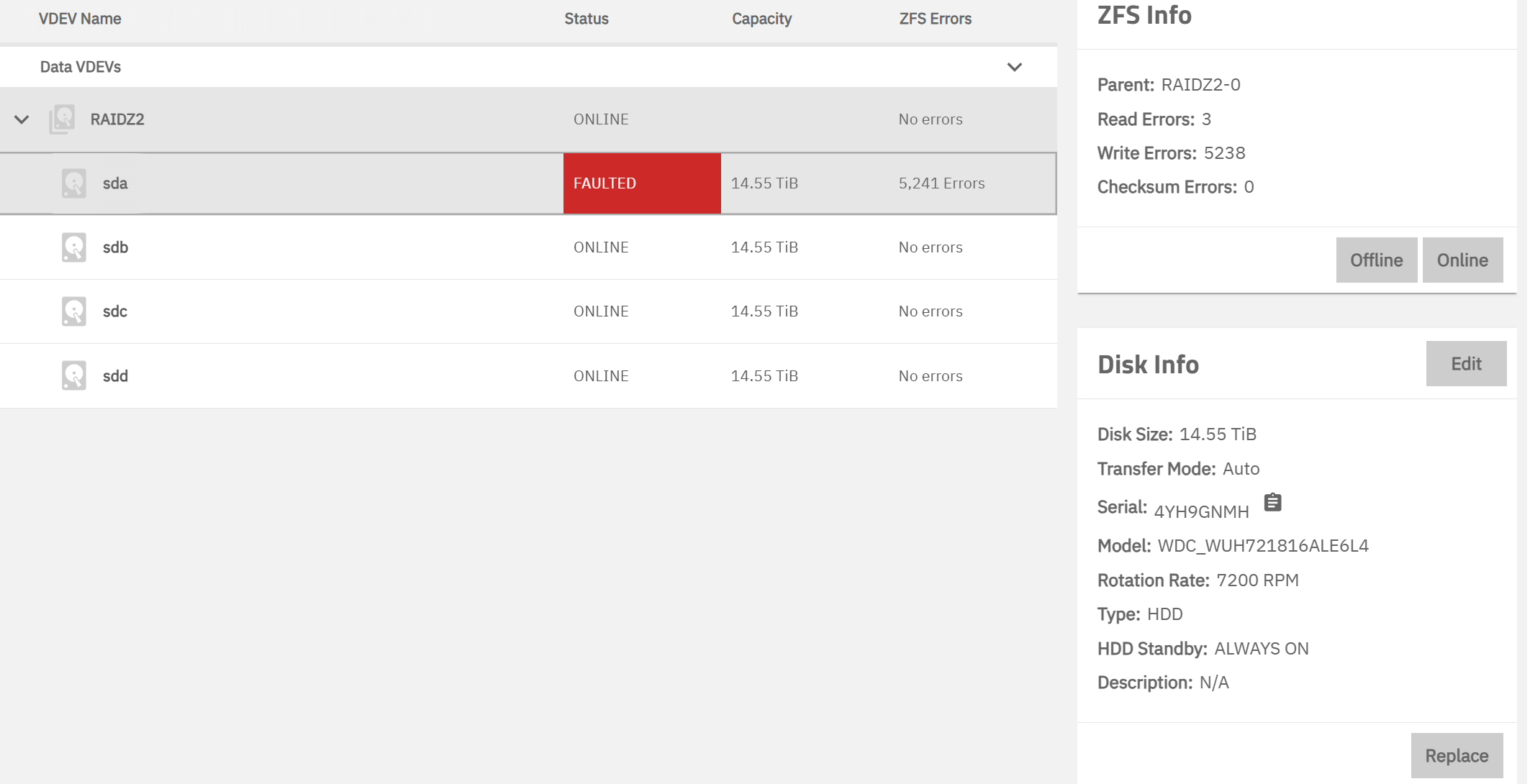Viewport: 1530px width, 784px height.
Task: Click the sdc ONLINE status text
Action: point(601,311)
